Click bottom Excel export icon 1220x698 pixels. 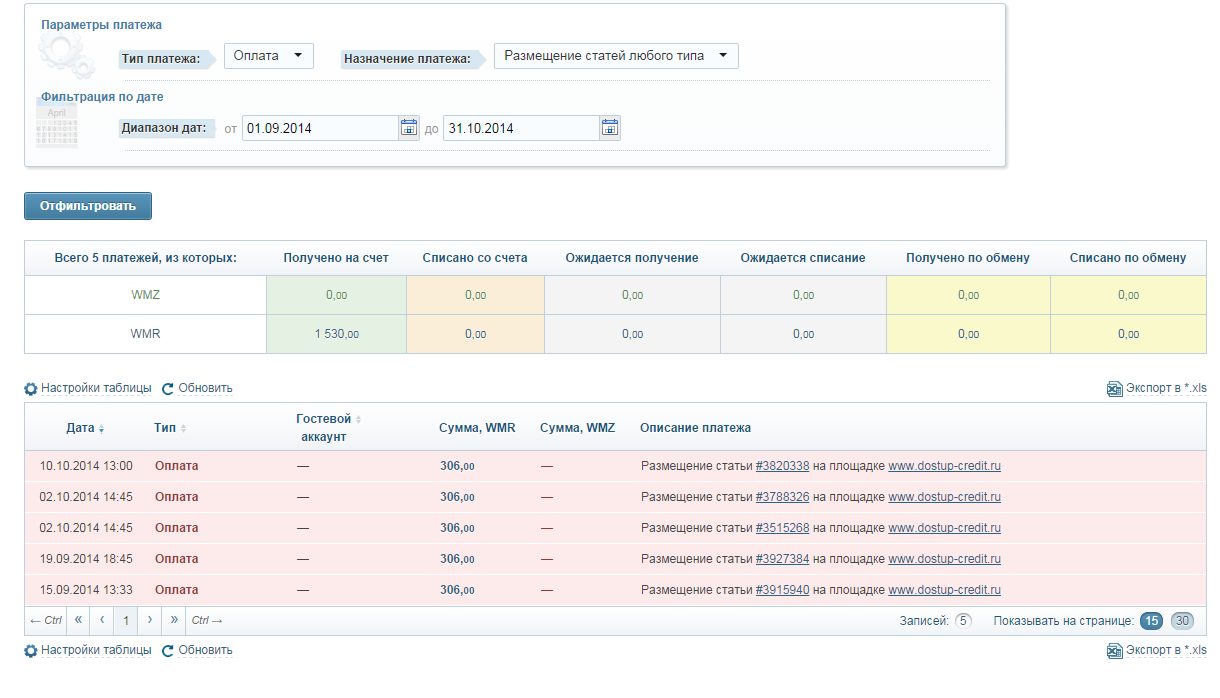[x=1114, y=651]
